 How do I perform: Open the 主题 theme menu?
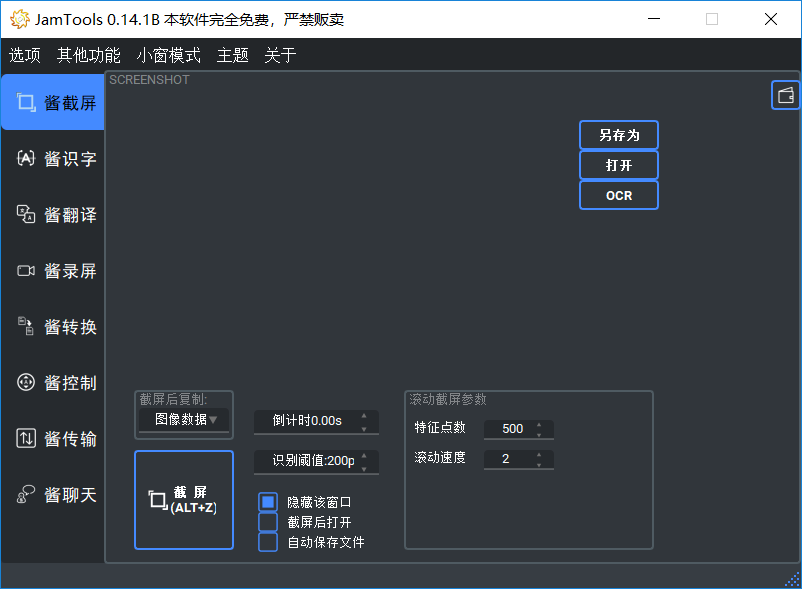pyautogui.click(x=231, y=55)
